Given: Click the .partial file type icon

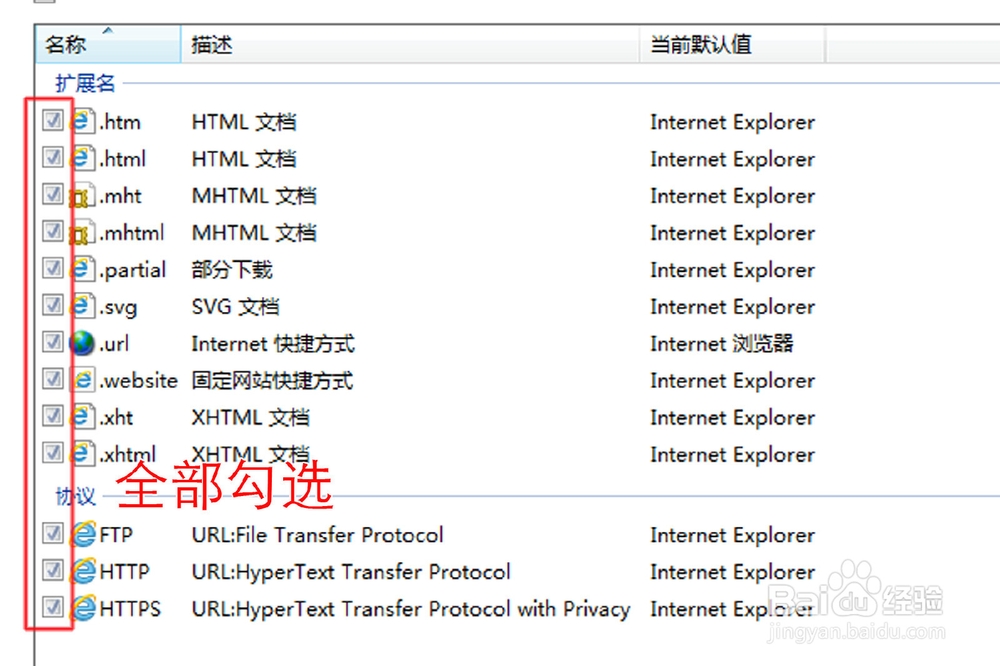Looking at the screenshot, I should tap(81, 269).
